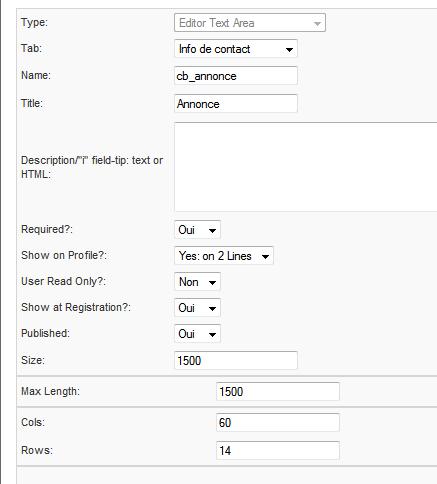
Task: Open the Type dropdown showing Editor Text Area
Action: (x=250, y=23)
